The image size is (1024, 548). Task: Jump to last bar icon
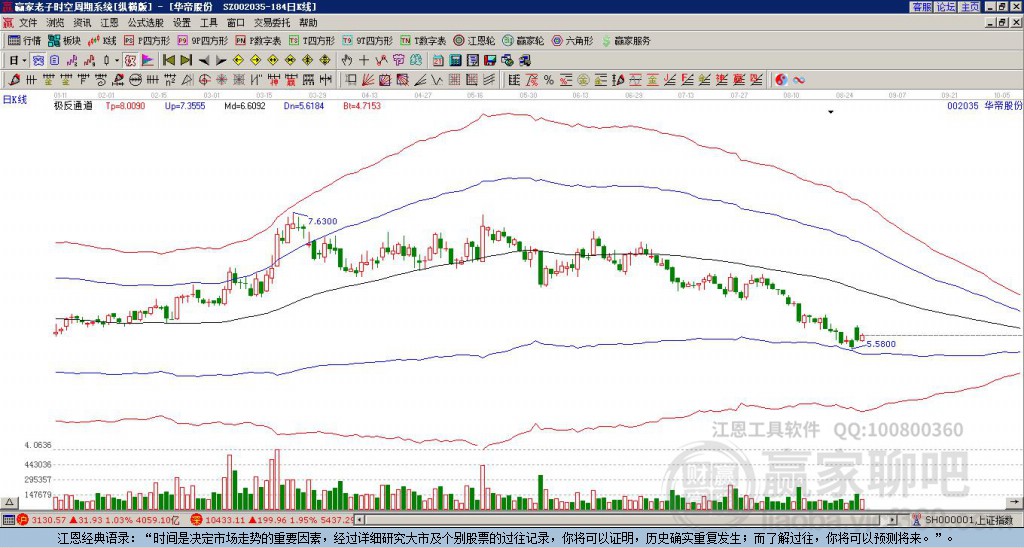(186, 61)
